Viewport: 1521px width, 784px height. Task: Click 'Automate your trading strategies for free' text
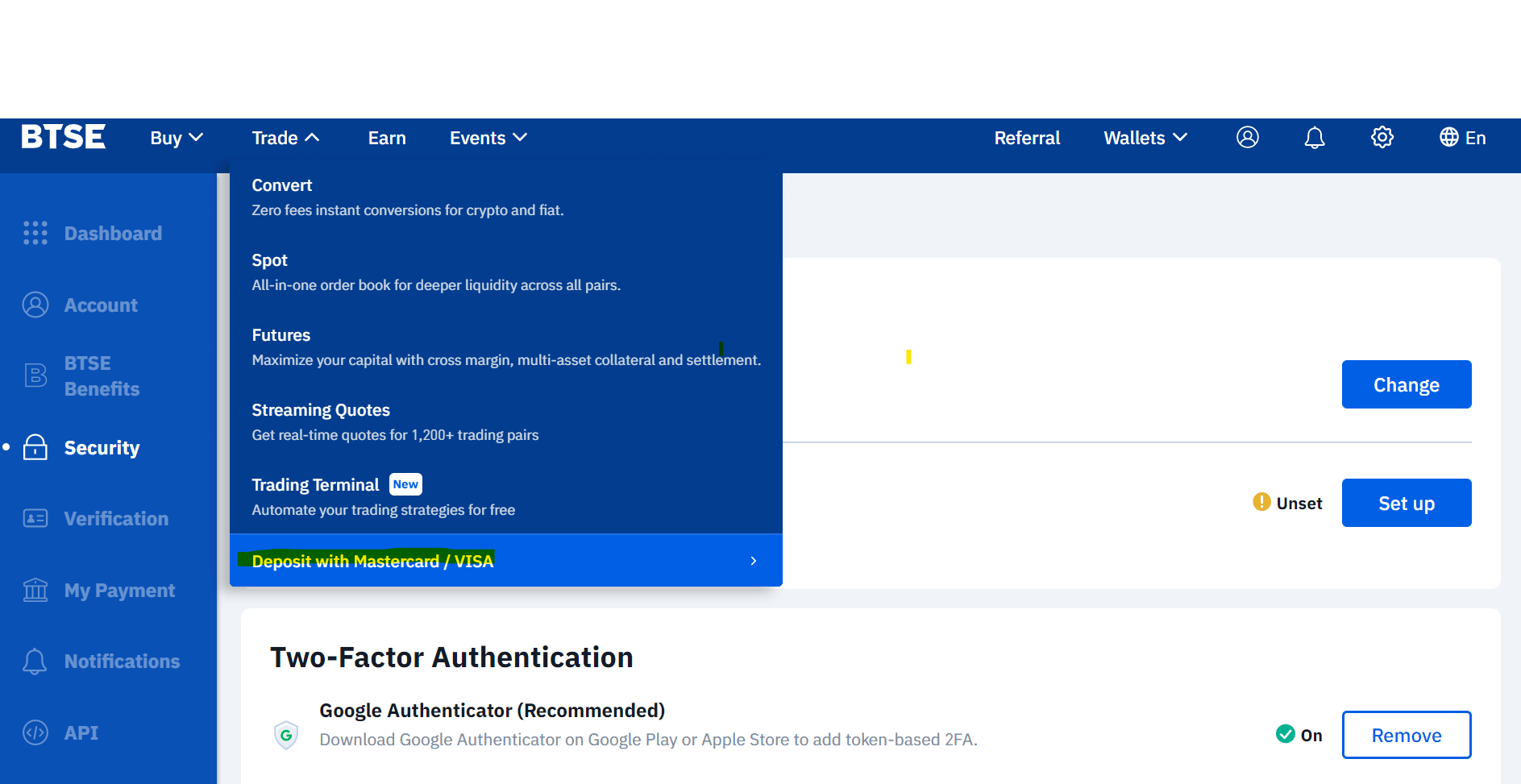[x=383, y=510]
